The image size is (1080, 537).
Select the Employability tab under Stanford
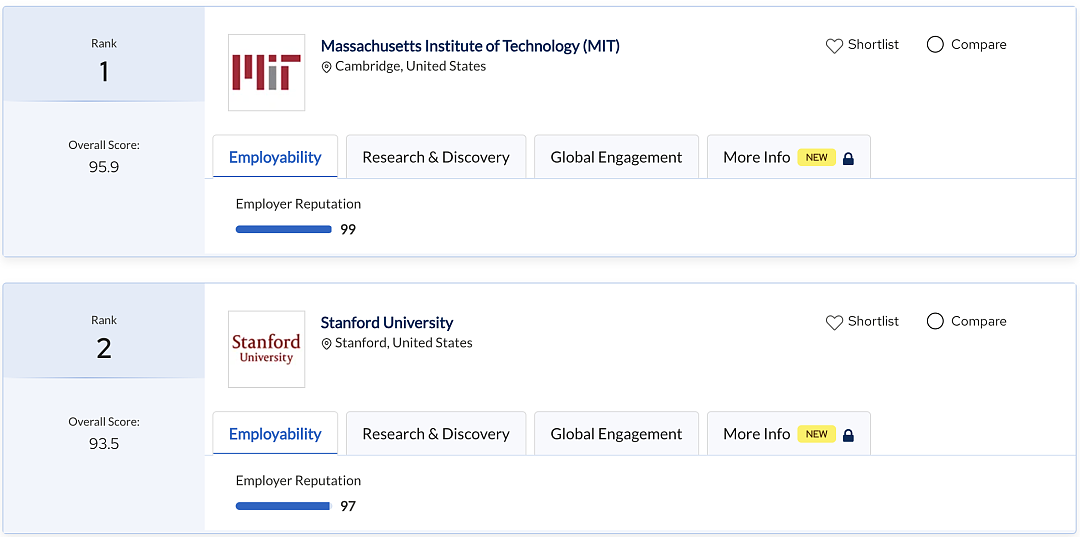275,434
